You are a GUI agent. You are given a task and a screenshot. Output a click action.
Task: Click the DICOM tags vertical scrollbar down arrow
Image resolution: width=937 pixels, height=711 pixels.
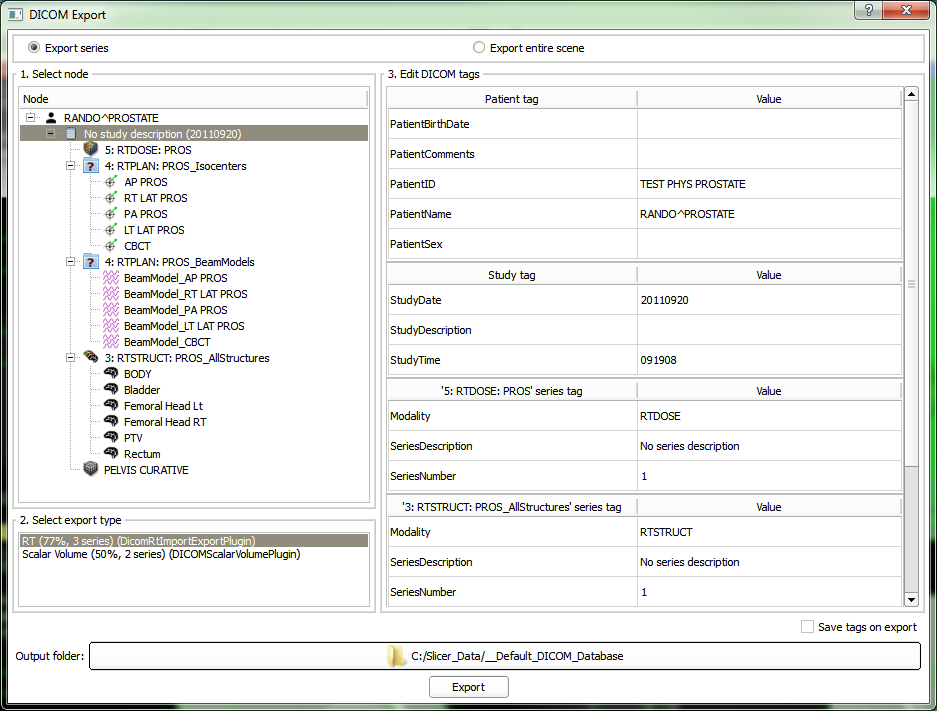tap(911, 599)
